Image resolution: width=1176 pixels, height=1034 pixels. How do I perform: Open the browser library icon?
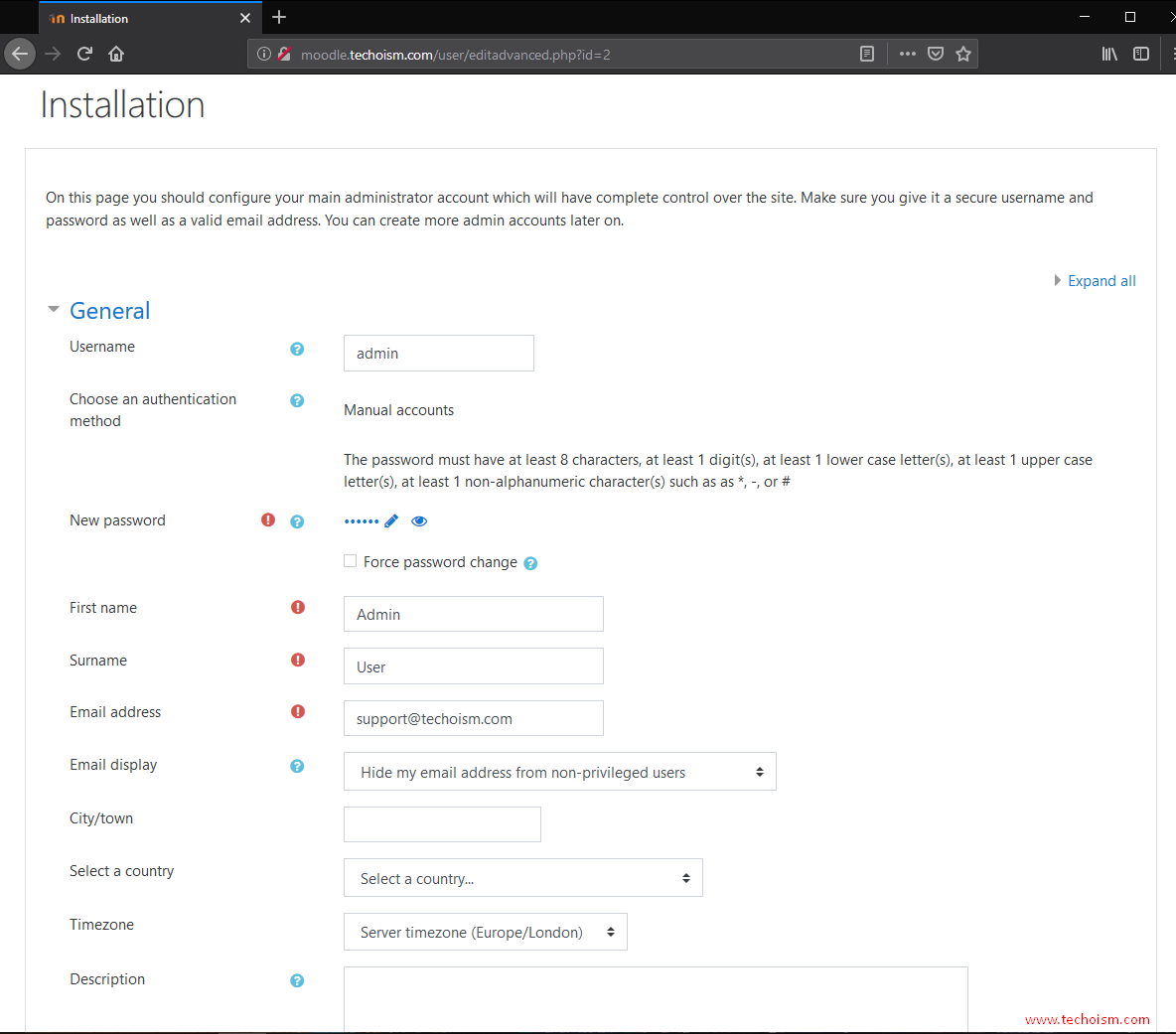(x=1109, y=54)
